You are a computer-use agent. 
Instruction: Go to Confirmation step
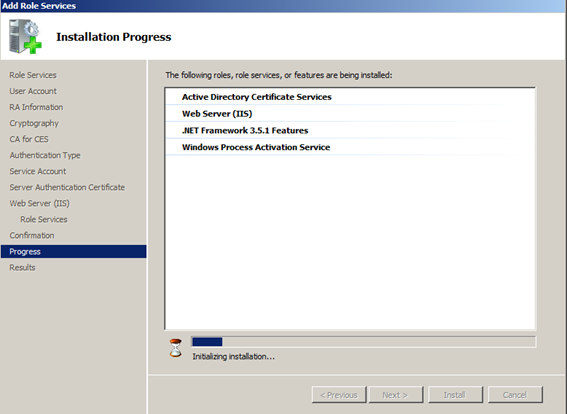pyautogui.click(x=32, y=235)
